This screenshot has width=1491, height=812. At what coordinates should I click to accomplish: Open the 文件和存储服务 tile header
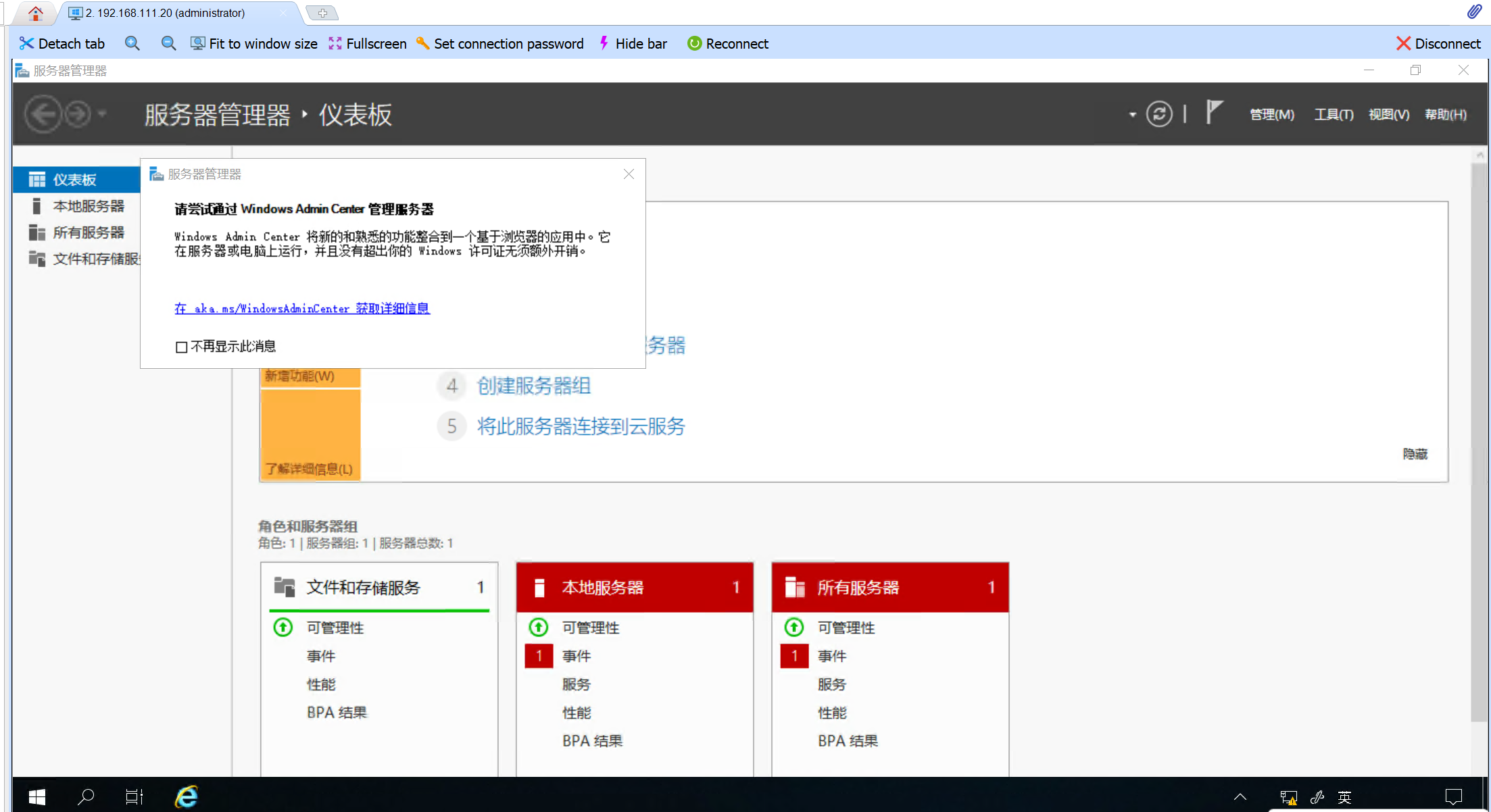[x=379, y=587]
